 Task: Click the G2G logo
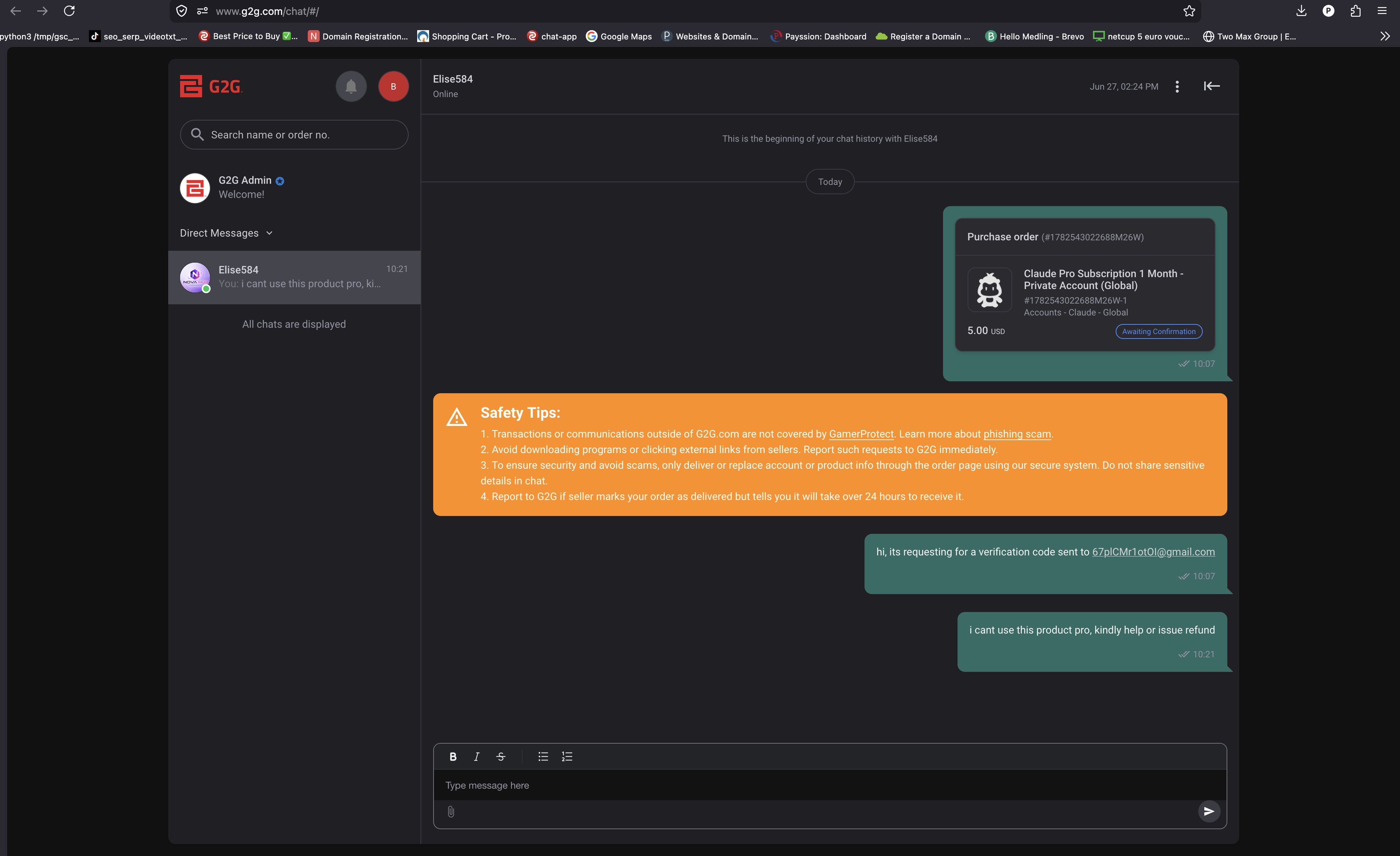[x=211, y=86]
